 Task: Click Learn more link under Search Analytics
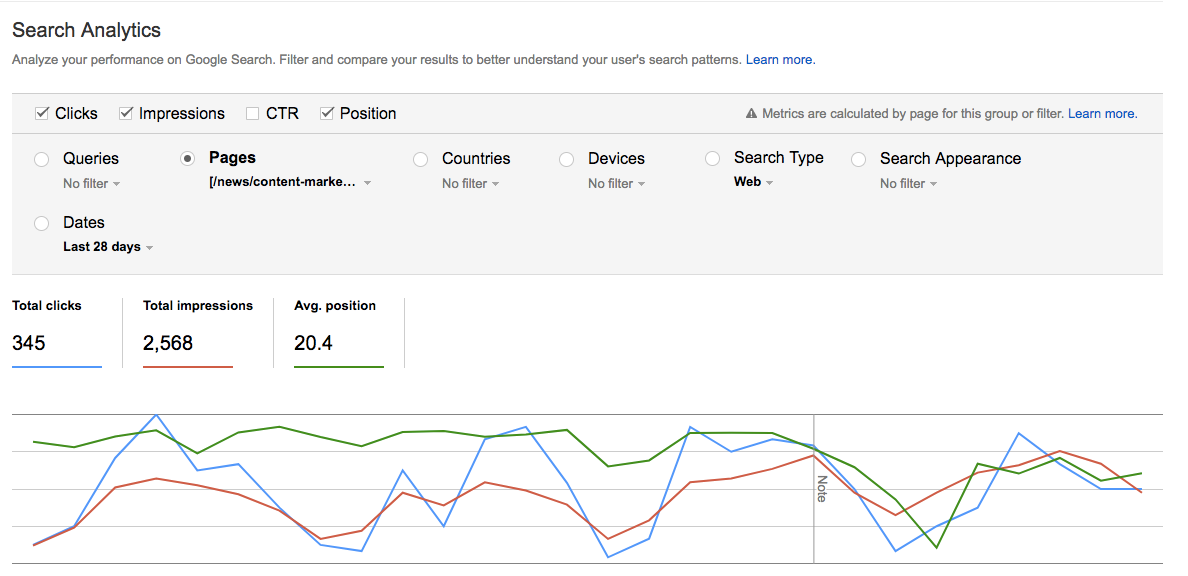(x=780, y=60)
